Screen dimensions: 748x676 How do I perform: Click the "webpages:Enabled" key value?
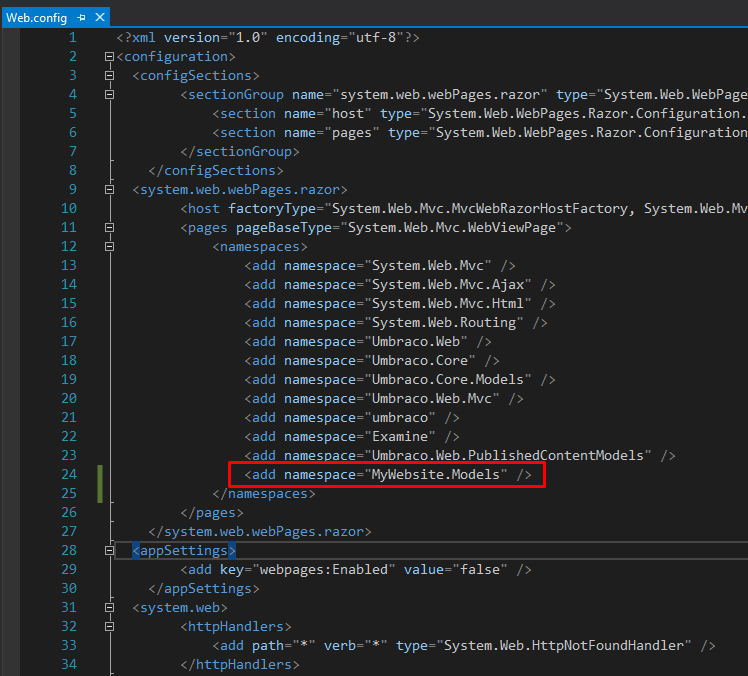[324, 570]
